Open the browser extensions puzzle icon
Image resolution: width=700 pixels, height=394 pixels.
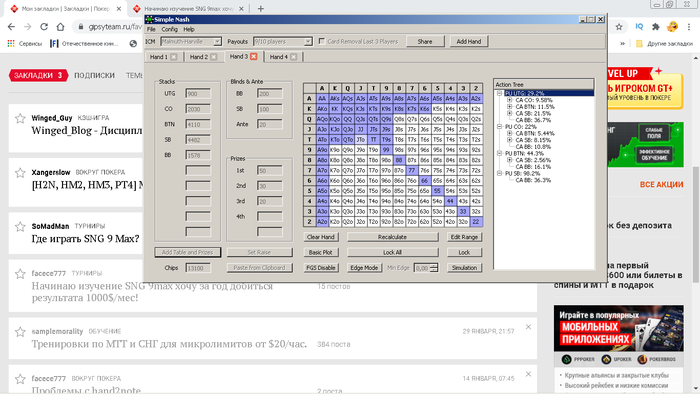(655, 27)
